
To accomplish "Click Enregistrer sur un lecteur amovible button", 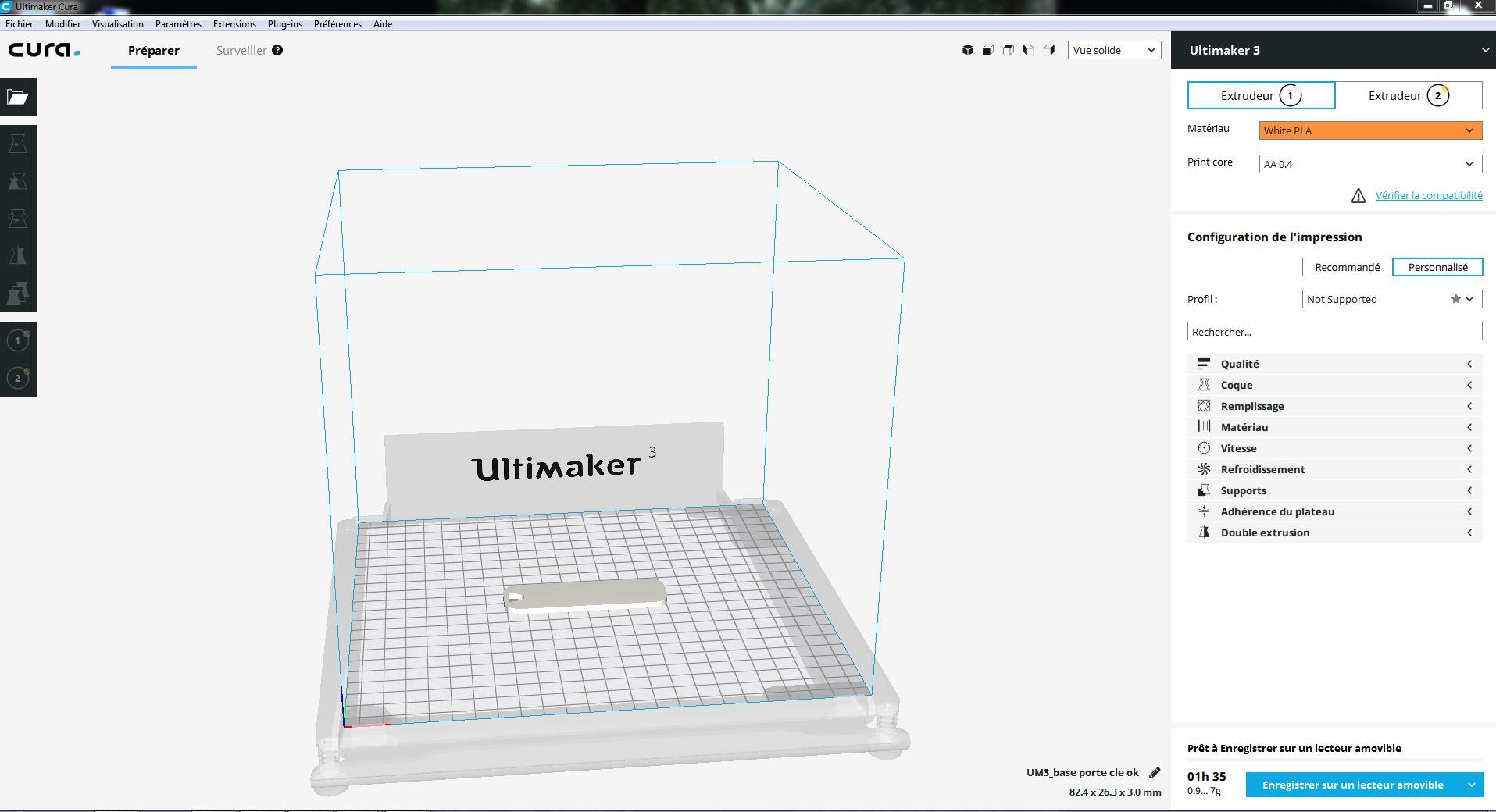I will [1352, 785].
